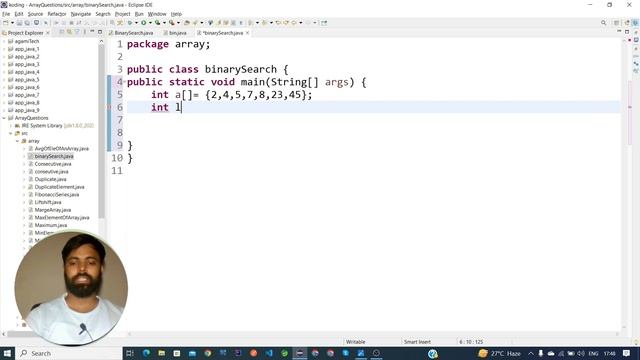The image size is (640, 360).
Task: Open the External Tools dropdown arrow
Action: pos(178,23)
